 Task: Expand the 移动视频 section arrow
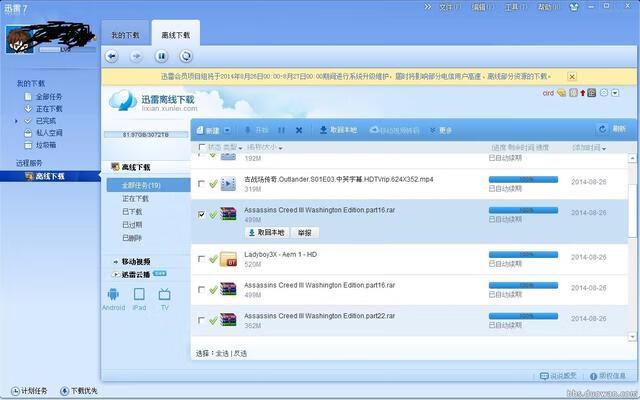[x=116, y=262]
